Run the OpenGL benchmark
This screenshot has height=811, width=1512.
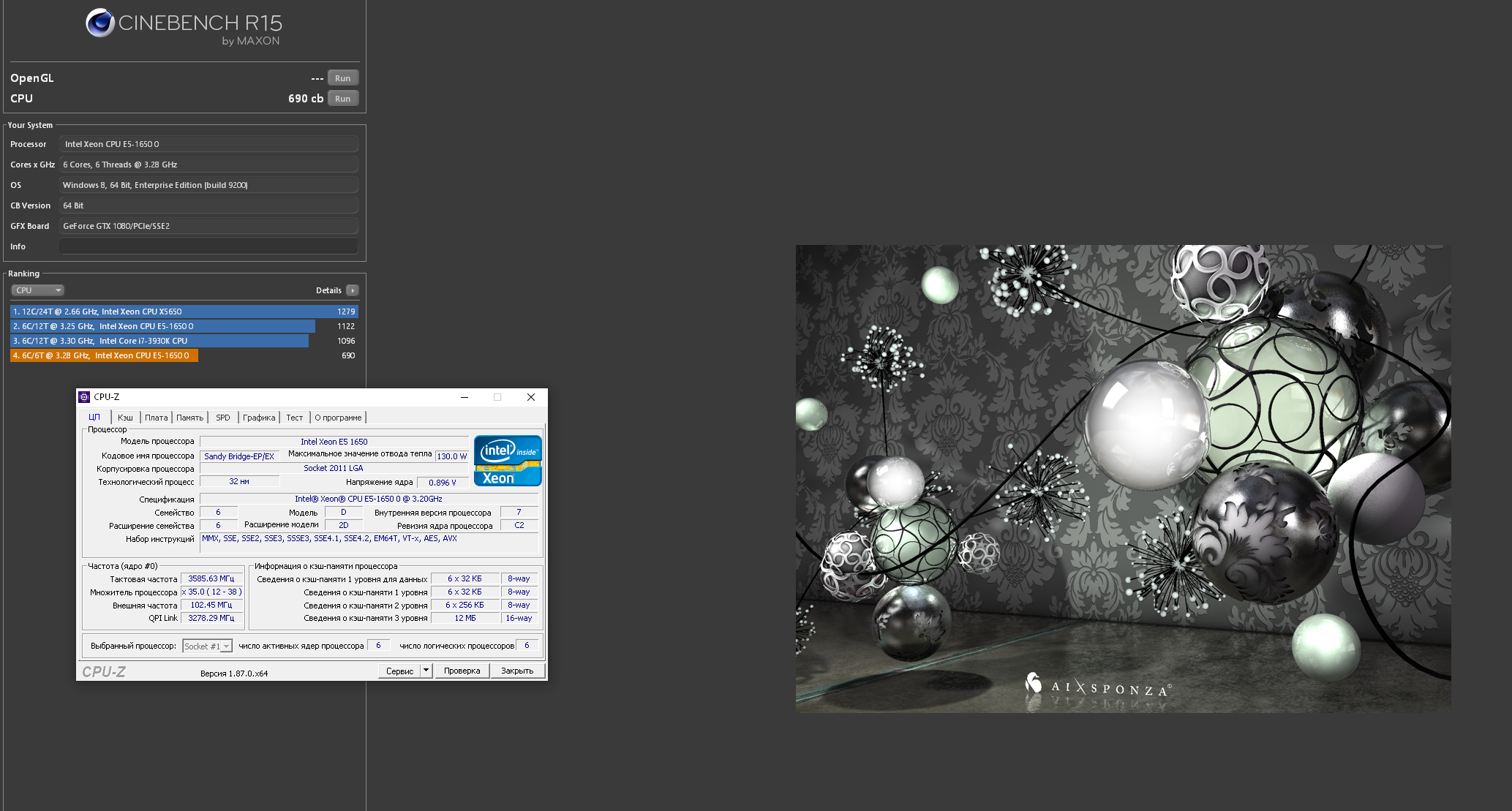(342, 78)
